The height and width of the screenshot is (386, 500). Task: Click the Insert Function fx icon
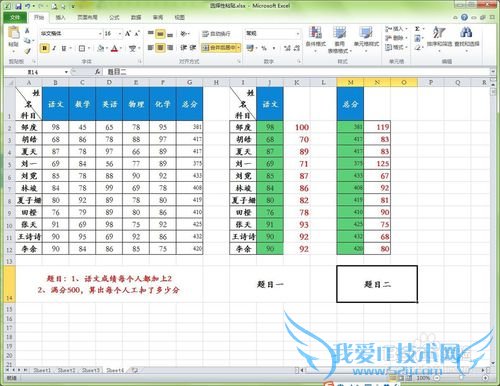click(x=97, y=71)
